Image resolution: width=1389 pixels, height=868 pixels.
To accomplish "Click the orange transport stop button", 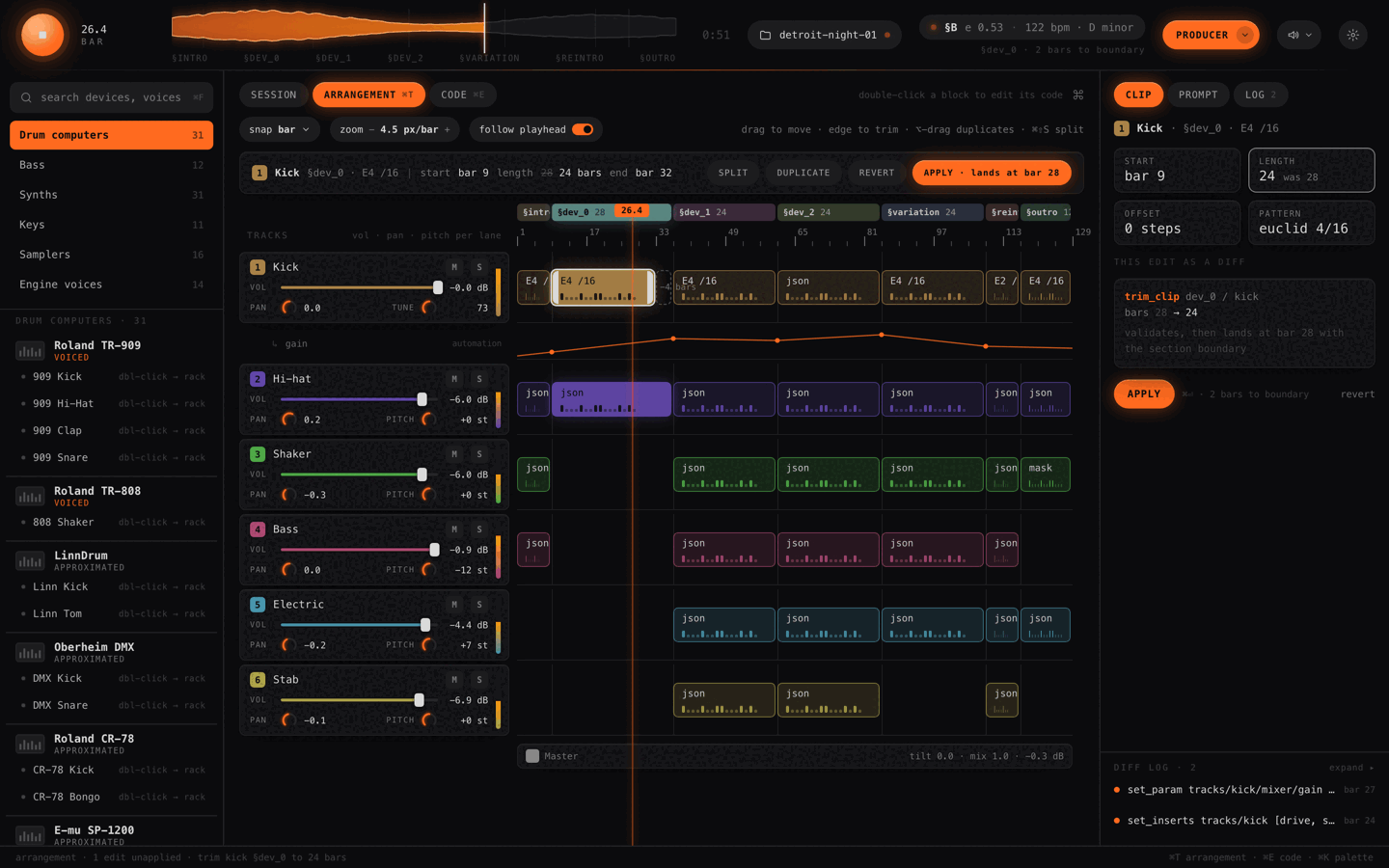I will pyautogui.click(x=42, y=35).
